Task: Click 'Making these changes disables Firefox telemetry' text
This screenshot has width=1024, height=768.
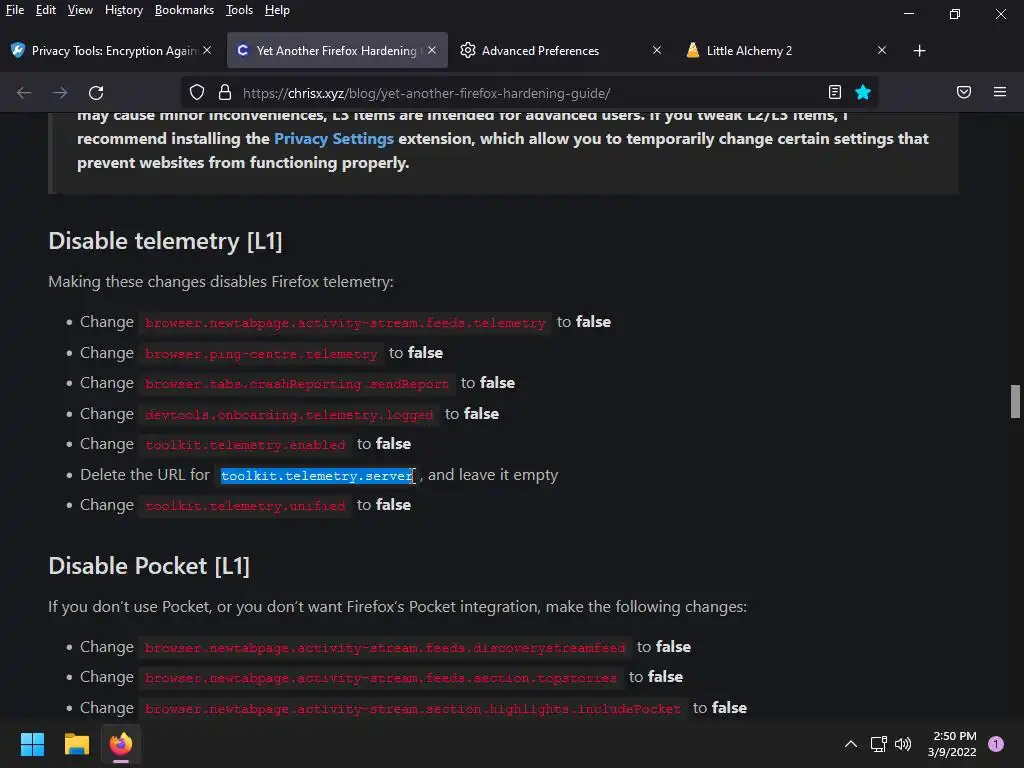Action: click(221, 281)
